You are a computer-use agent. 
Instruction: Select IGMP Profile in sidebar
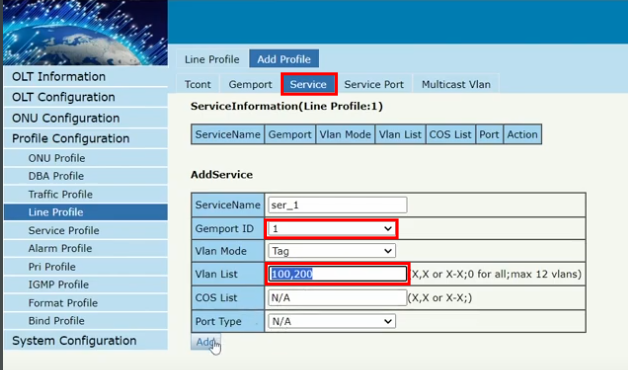[x=85, y=285]
